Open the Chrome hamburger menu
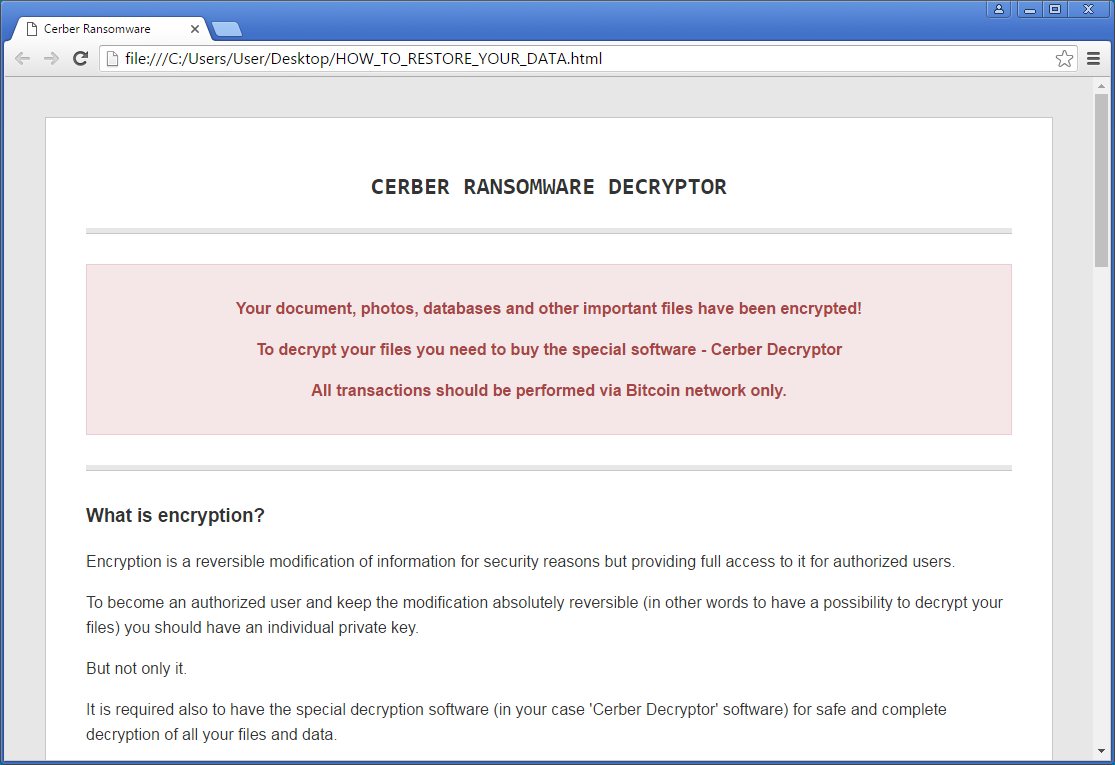 1094,59
